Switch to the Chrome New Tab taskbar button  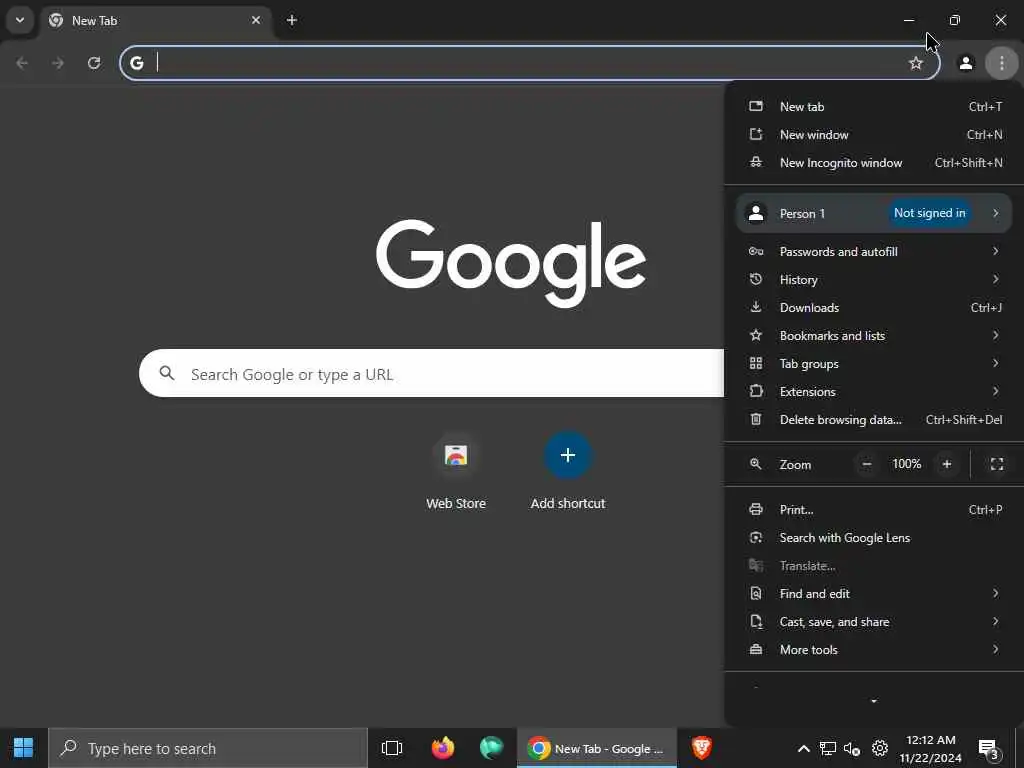[596, 748]
